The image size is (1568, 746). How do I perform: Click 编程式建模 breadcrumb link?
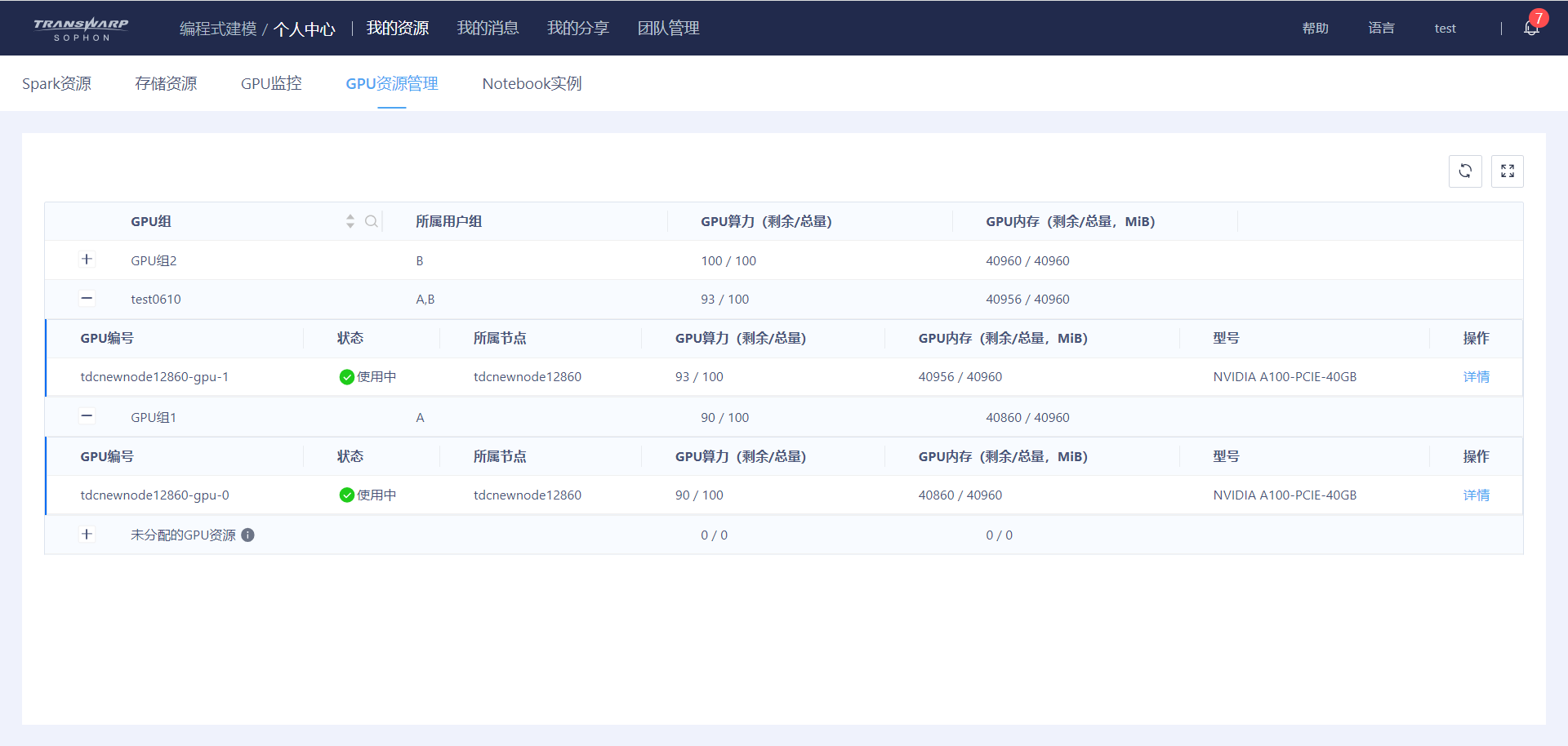coord(218,29)
